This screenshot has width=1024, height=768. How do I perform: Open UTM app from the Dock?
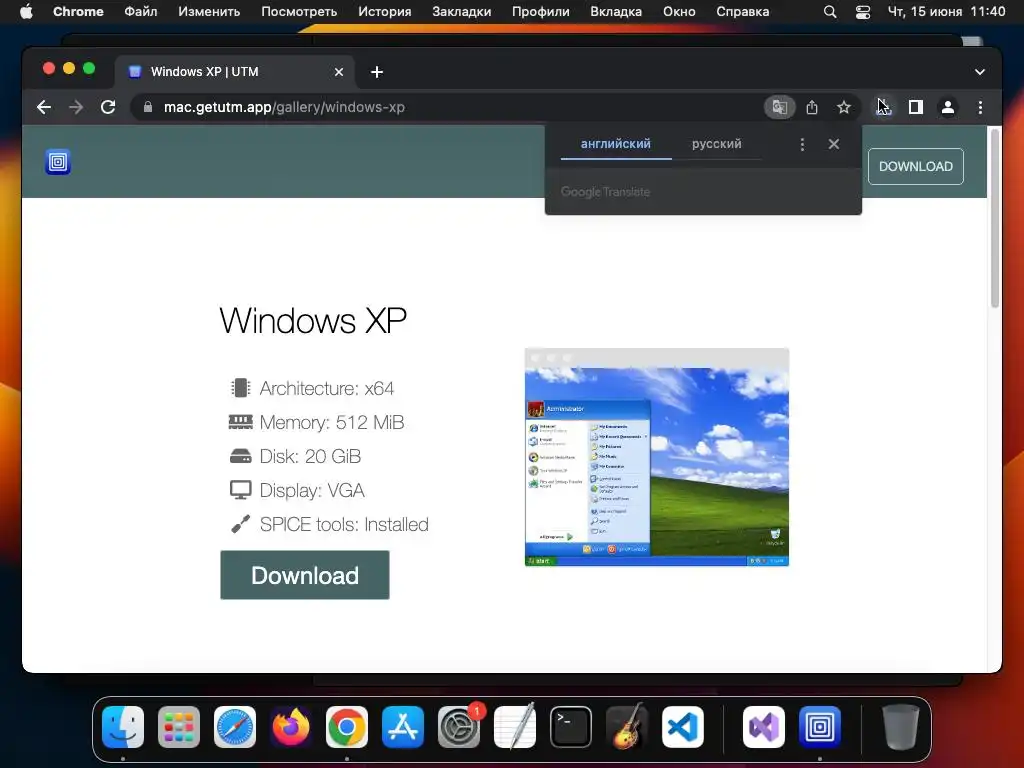coord(820,727)
